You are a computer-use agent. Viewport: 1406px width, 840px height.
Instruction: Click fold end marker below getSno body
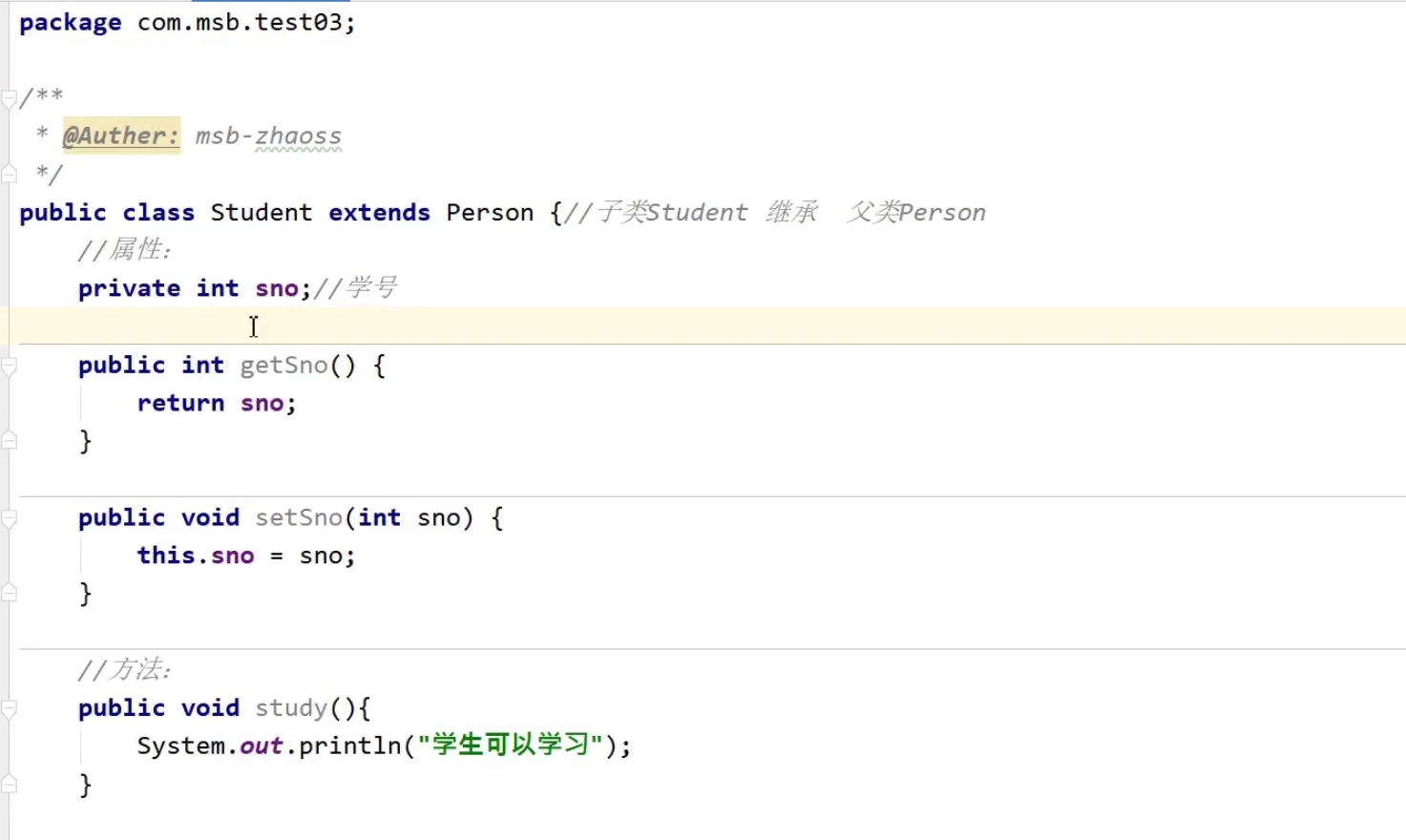(9, 441)
